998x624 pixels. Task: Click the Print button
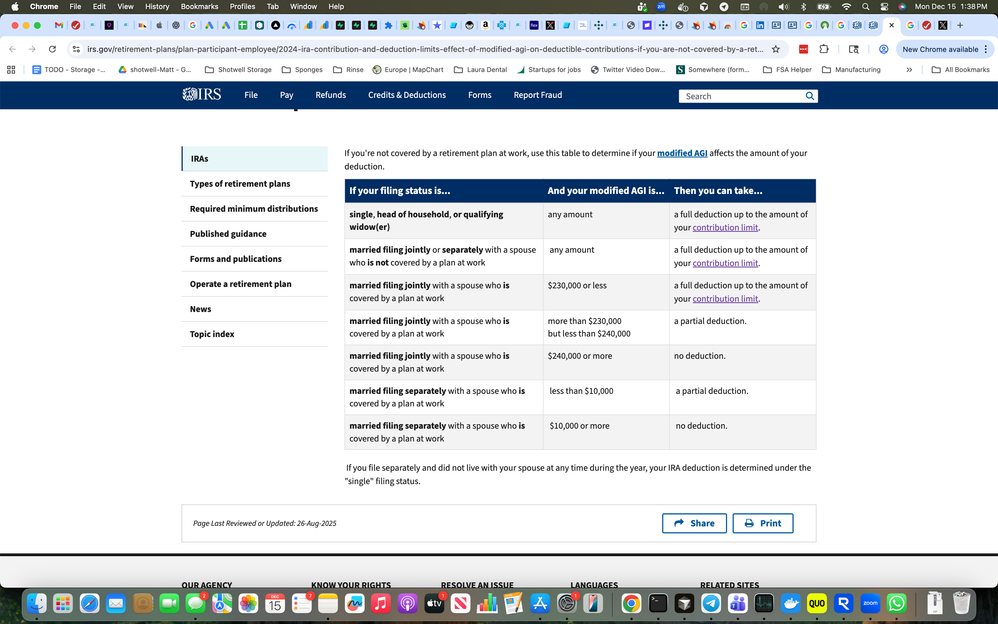pos(762,523)
